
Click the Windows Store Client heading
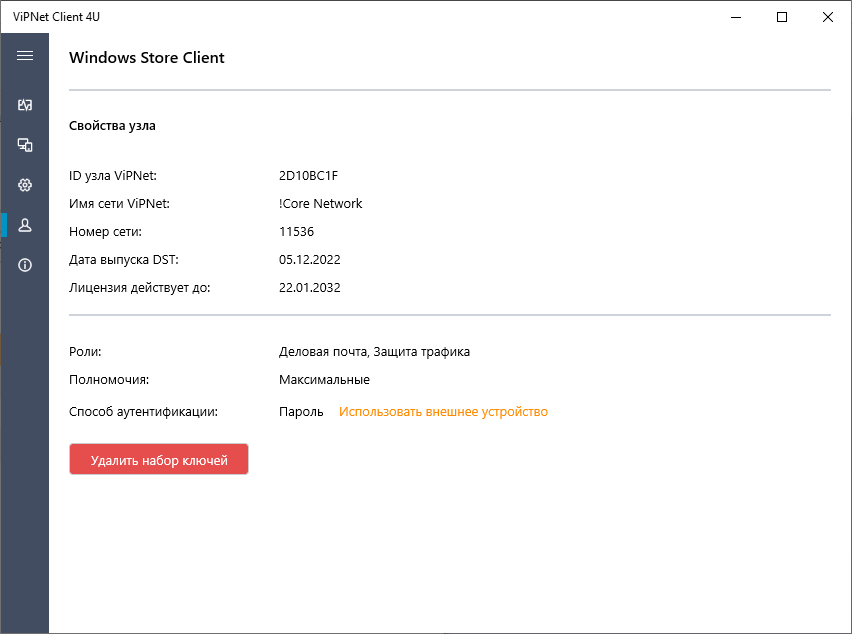point(147,58)
